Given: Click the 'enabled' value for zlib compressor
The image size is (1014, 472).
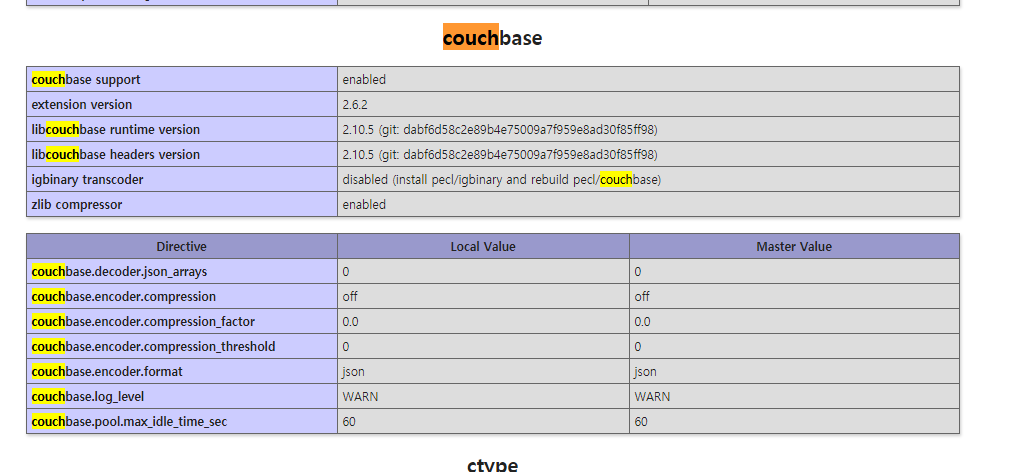Looking at the screenshot, I should click(x=364, y=204).
